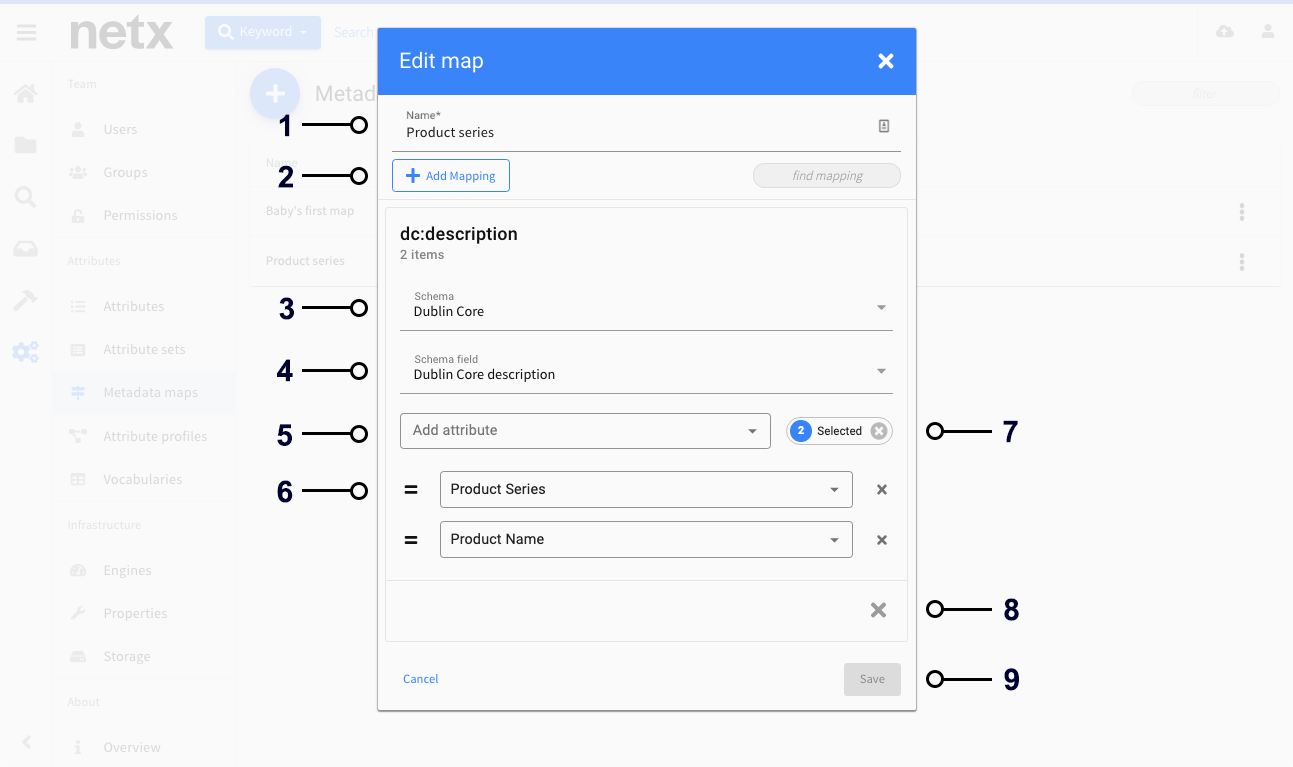This screenshot has height=767, width=1293.
Task: Click the hamburger menu icon top left
Action: coord(26,32)
